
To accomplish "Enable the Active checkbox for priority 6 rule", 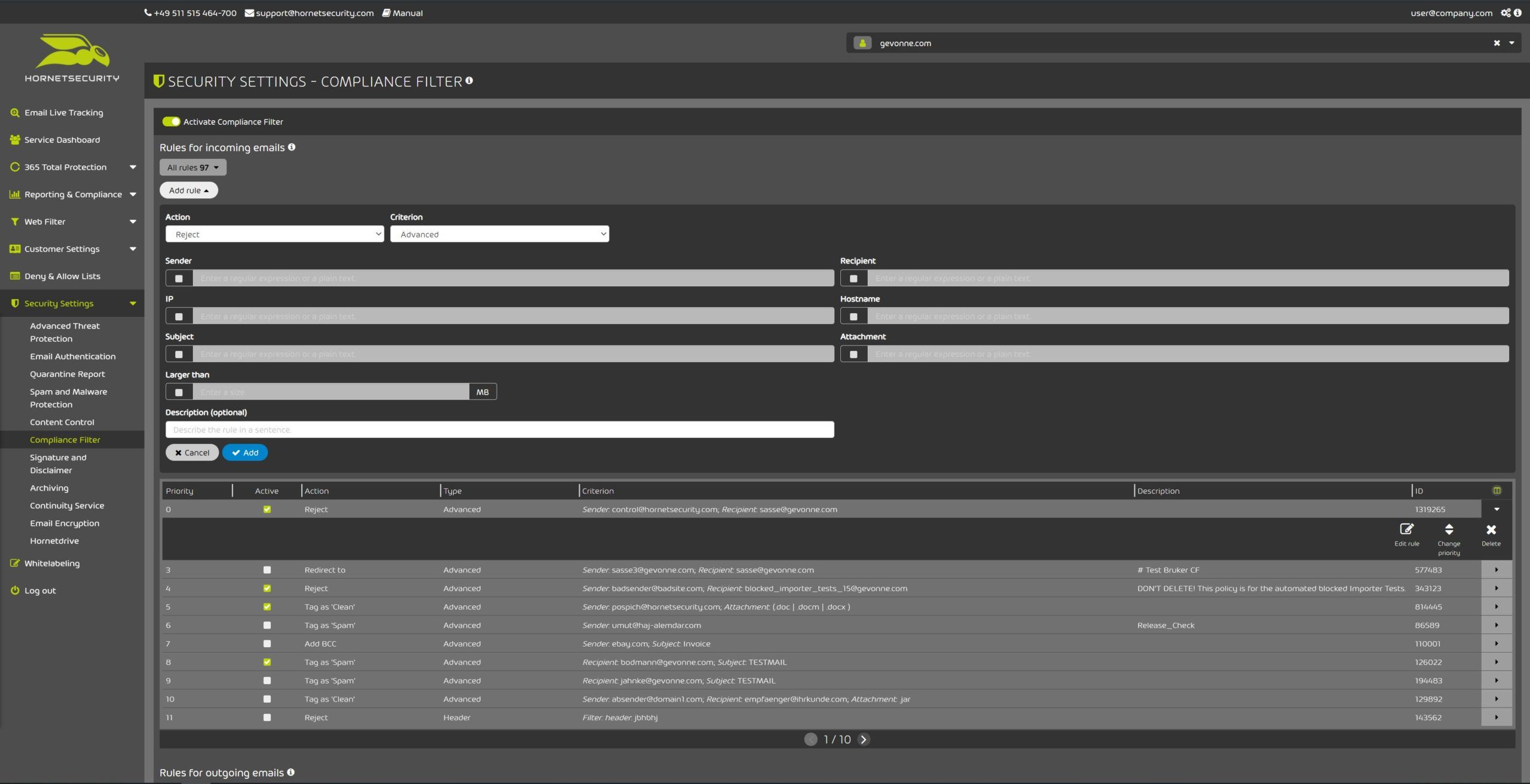I will click(x=266, y=625).
